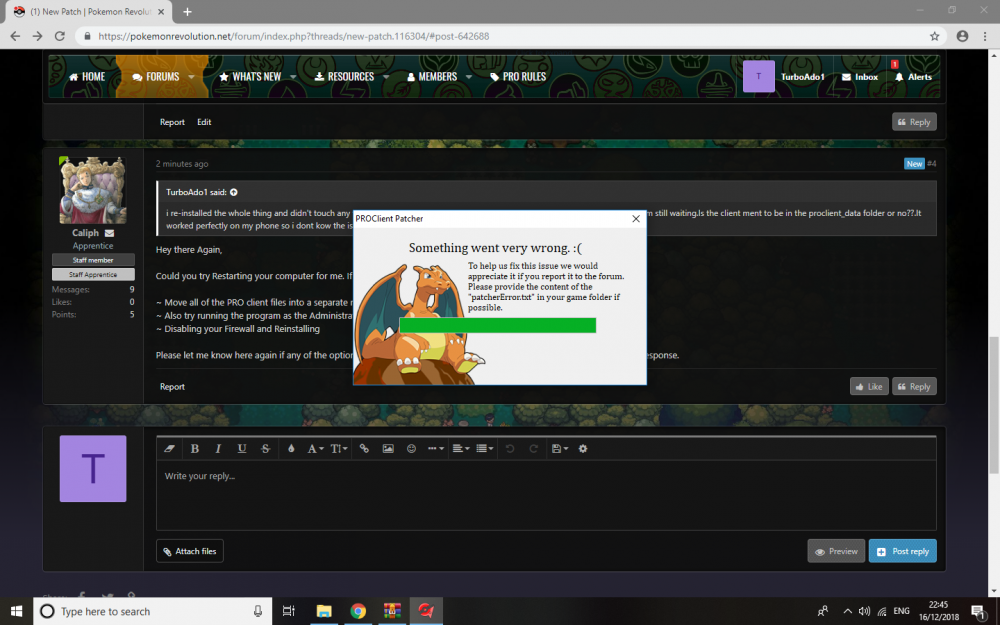Open Chrome from the Windows taskbar
This screenshot has height=625, width=1000.
pyautogui.click(x=358, y=611)
